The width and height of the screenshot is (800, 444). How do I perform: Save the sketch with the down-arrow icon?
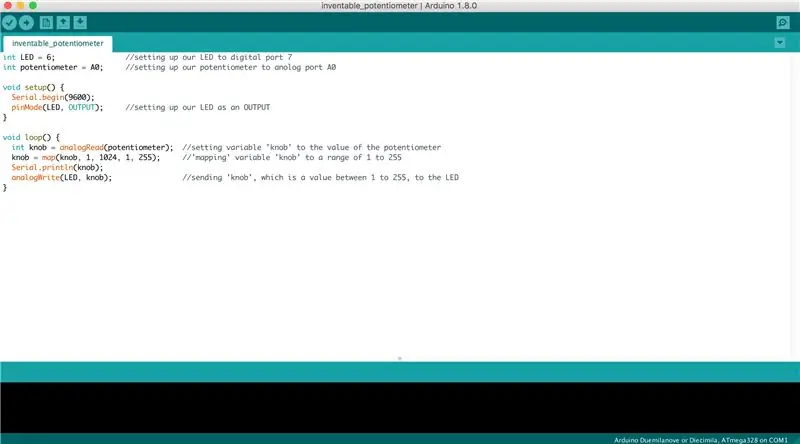pyautogui.click(x=80, y=22)
